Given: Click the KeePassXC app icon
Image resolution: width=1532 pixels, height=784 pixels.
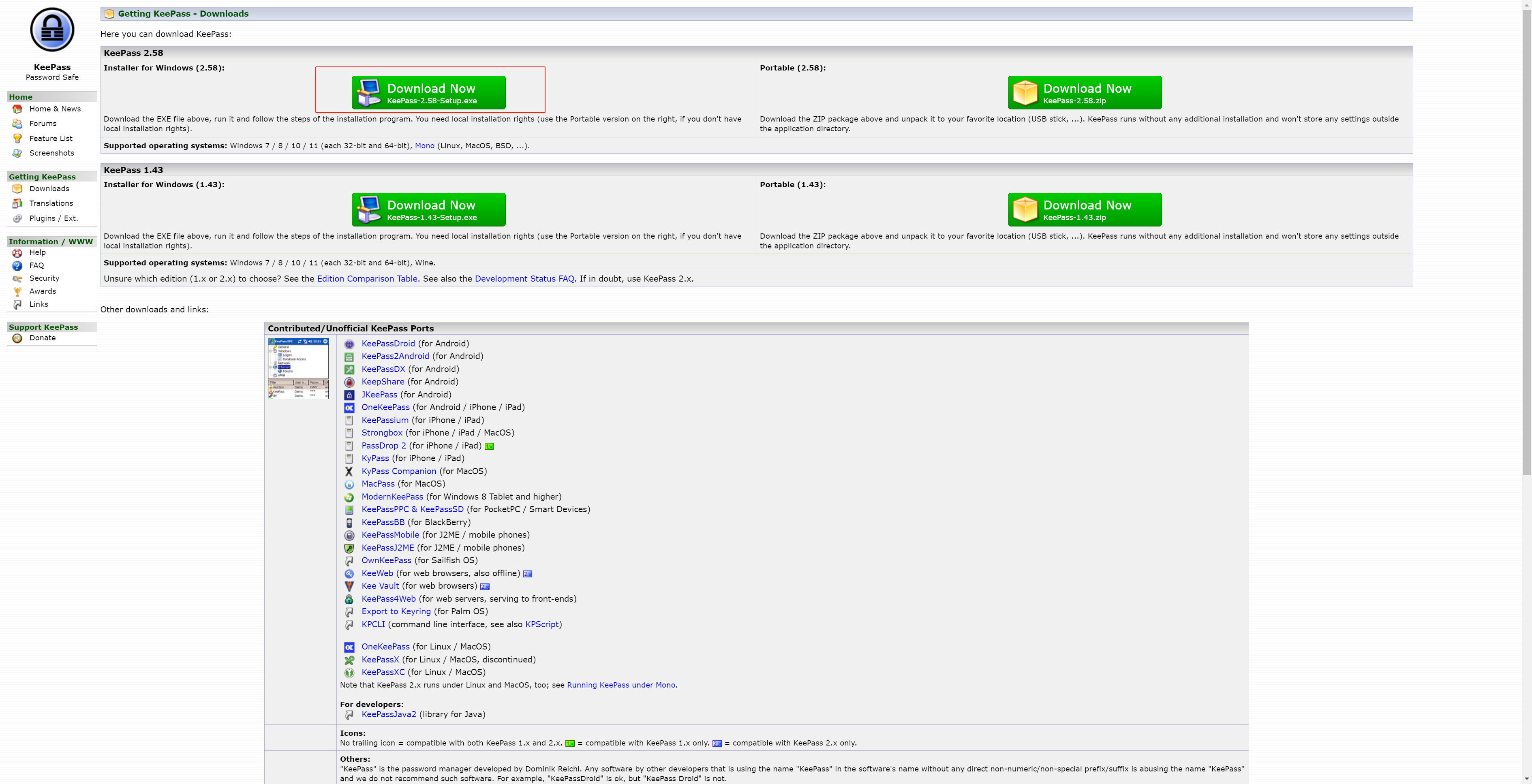Looking at the screenshot, I should click(x=349, y=673).
